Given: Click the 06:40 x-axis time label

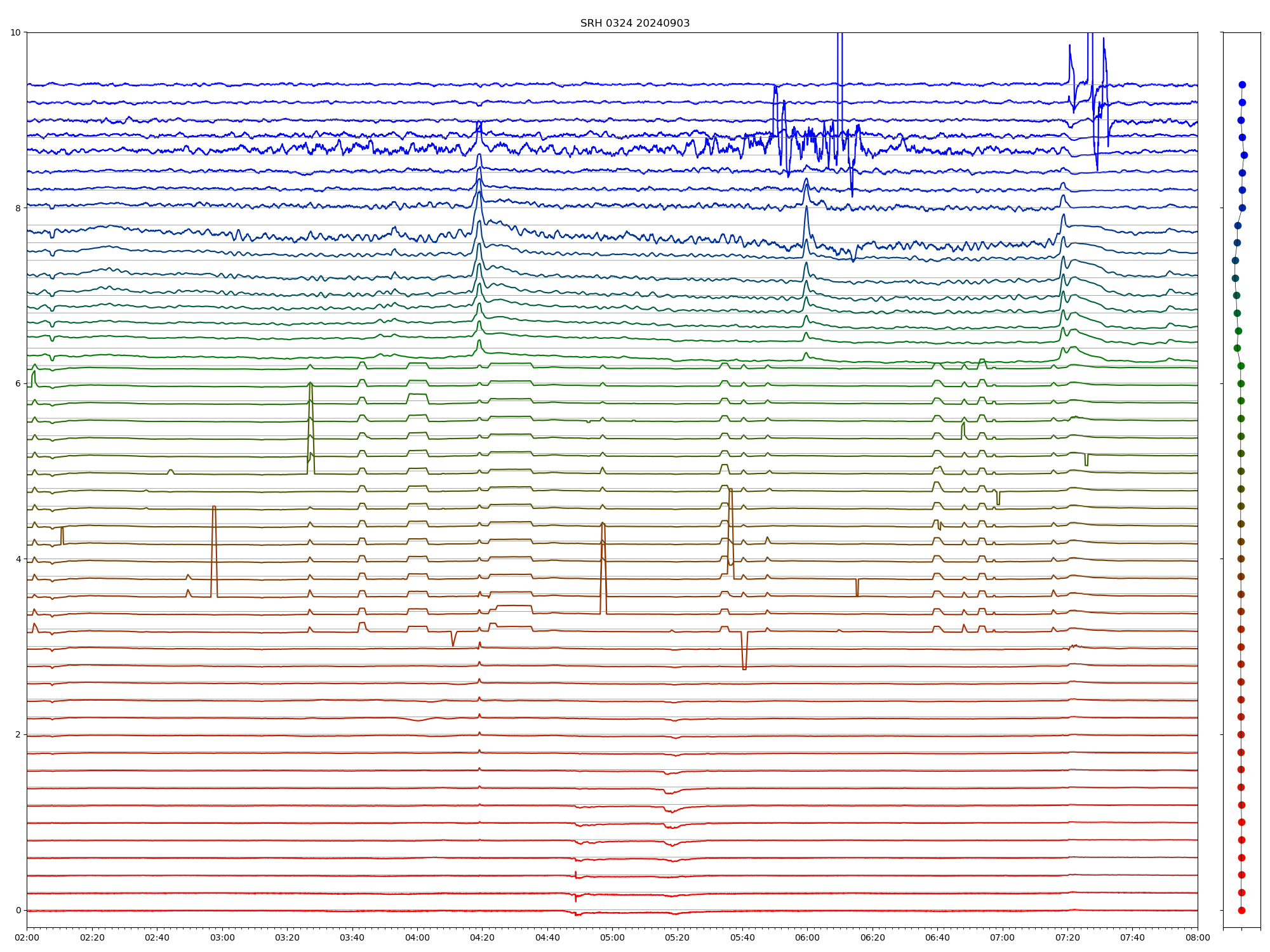Looking at the screenshot, I should (937, 937).
